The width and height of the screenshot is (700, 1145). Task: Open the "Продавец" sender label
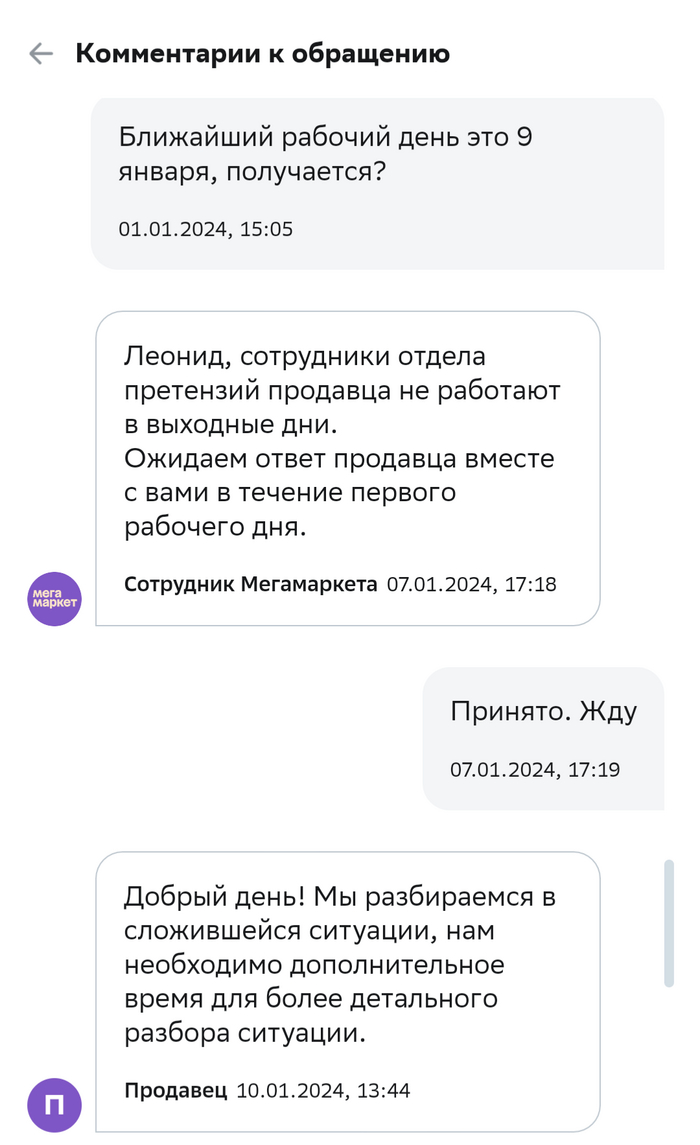[176, 1090]
